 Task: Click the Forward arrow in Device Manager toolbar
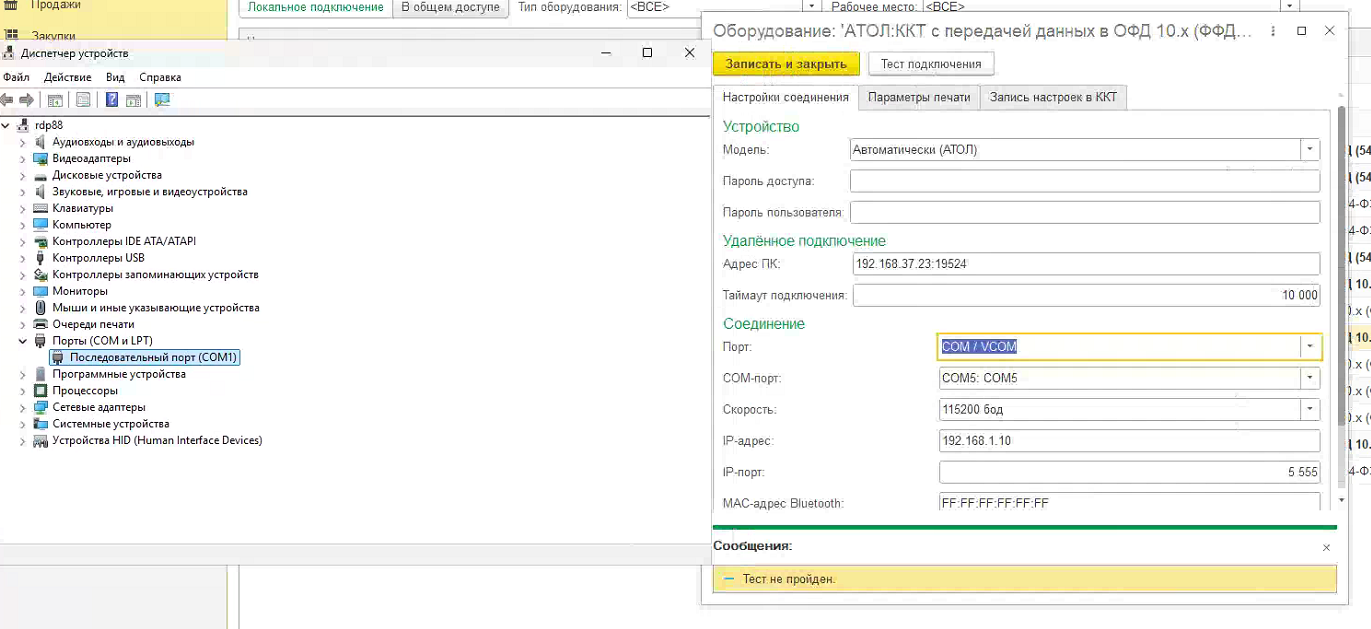(26, 100)
